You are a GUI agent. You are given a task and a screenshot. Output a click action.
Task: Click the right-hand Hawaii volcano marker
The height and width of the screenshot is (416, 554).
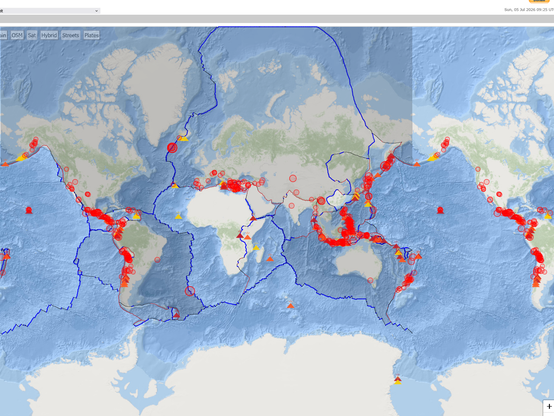[440, 210]
